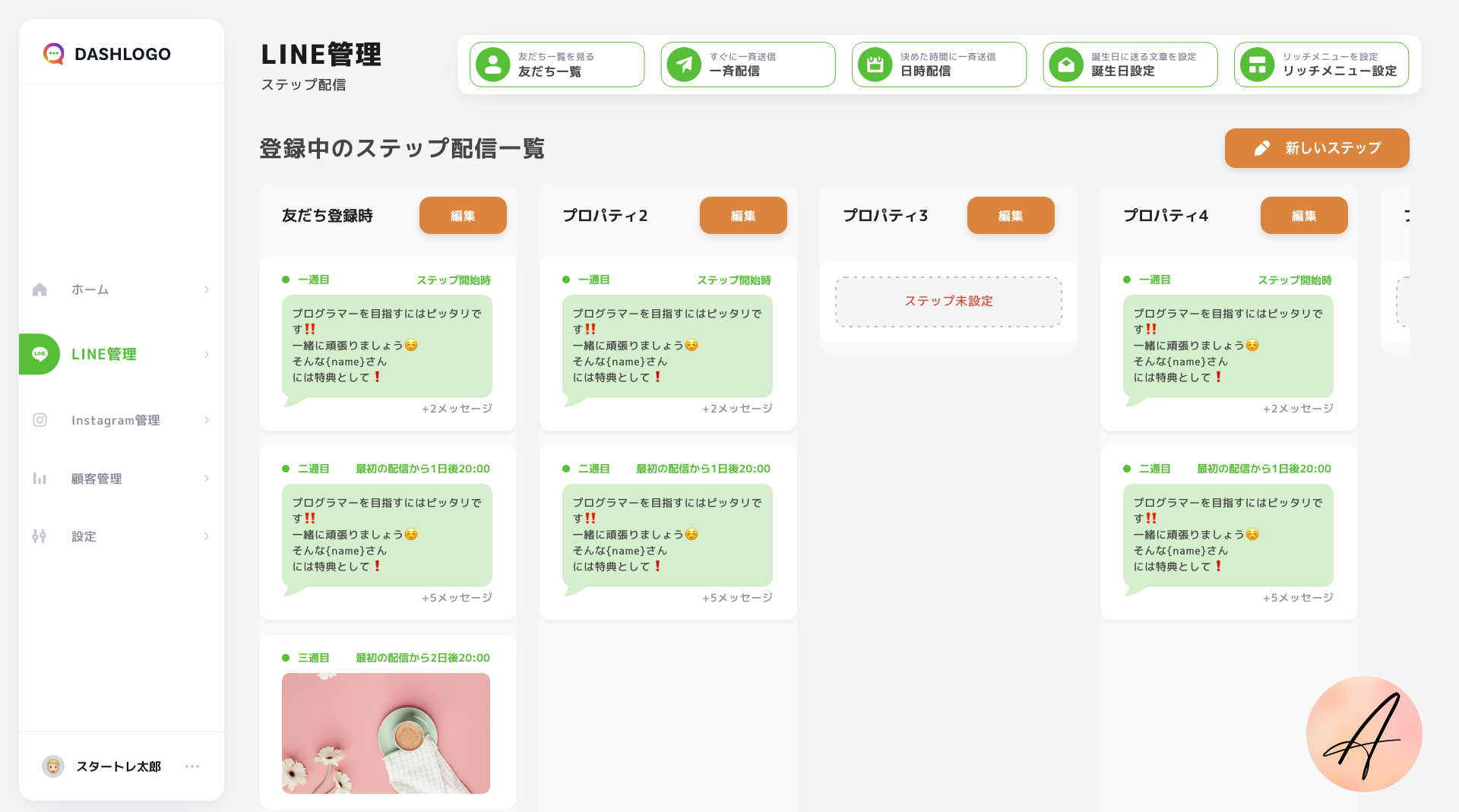Image resolution: width=1459 pixels, height=812 pixels.
Task: Open 一通目 message bubble in プロパティ4
Action: [x=1228, y=346]
